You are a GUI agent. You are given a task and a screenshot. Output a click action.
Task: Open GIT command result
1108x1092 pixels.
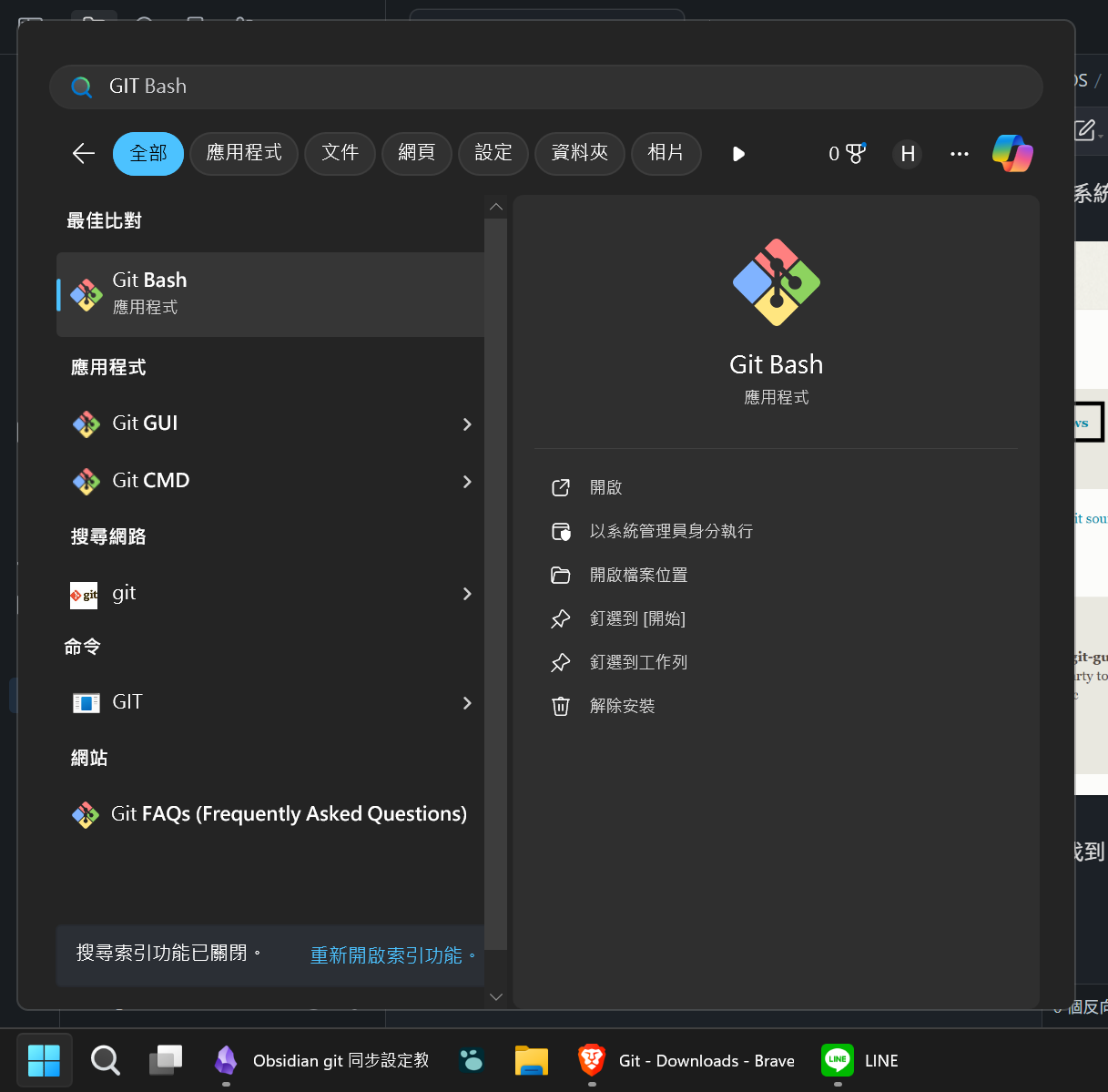click(x=270, y=703)
